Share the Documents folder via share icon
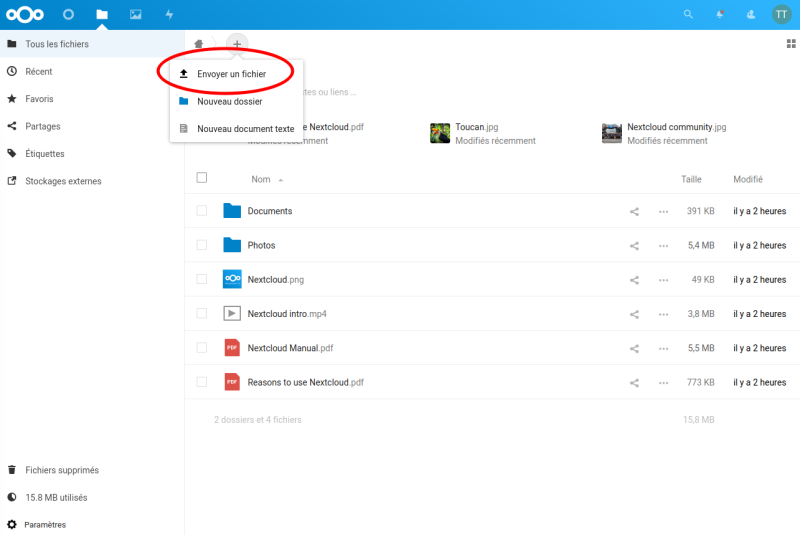 634,211
